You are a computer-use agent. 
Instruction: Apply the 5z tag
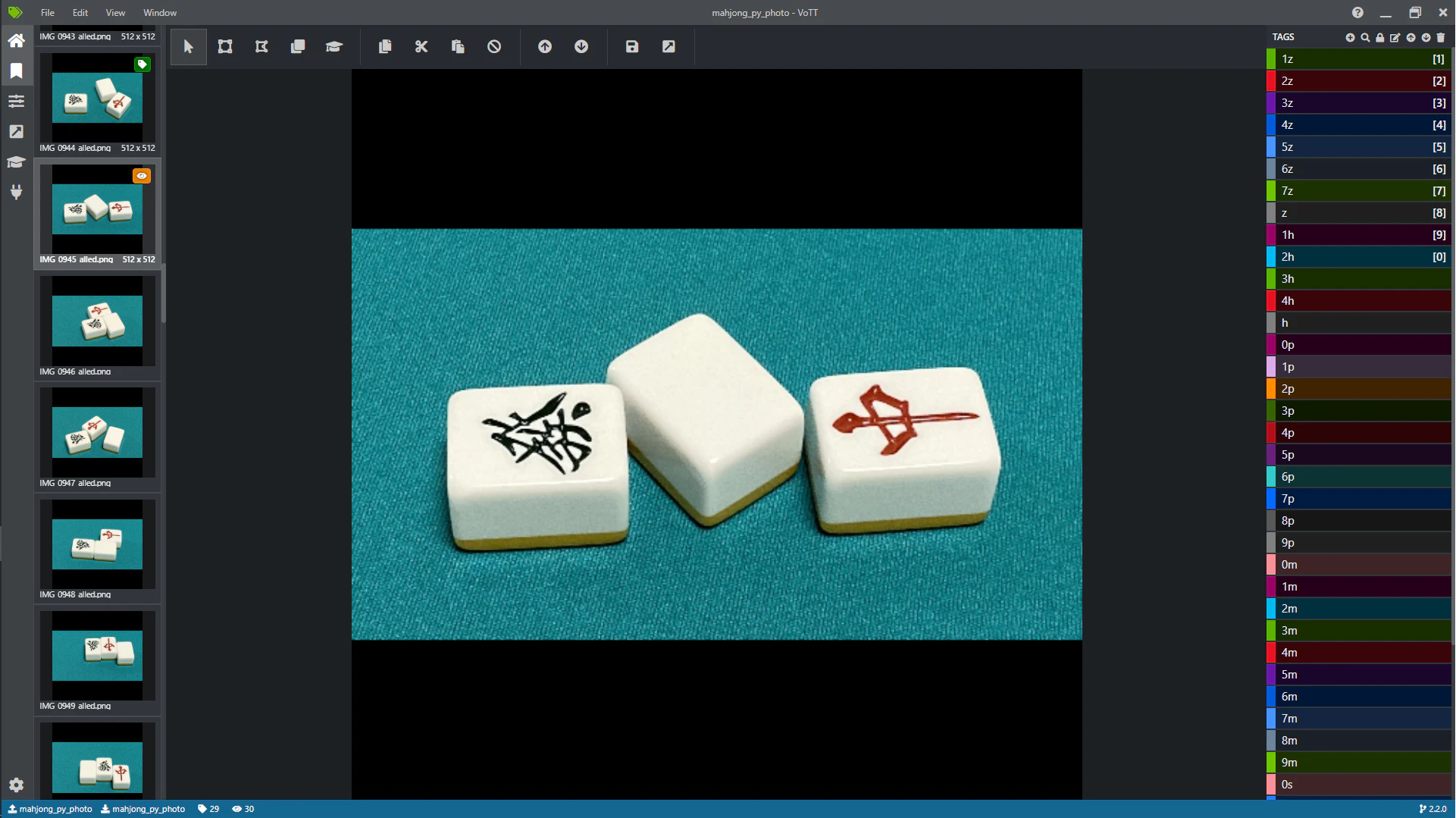click(1359, 147)
